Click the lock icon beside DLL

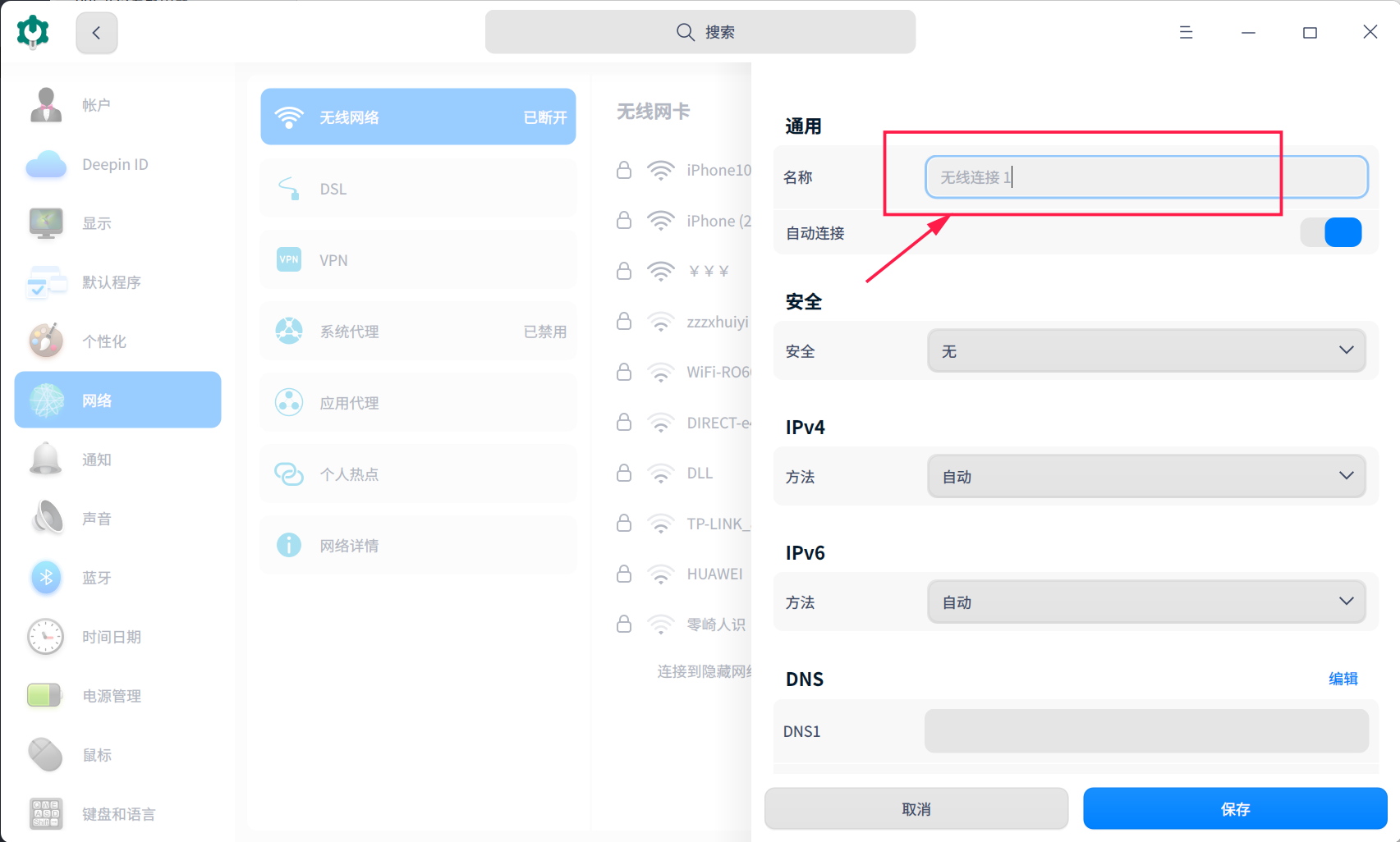click(624, 473)
